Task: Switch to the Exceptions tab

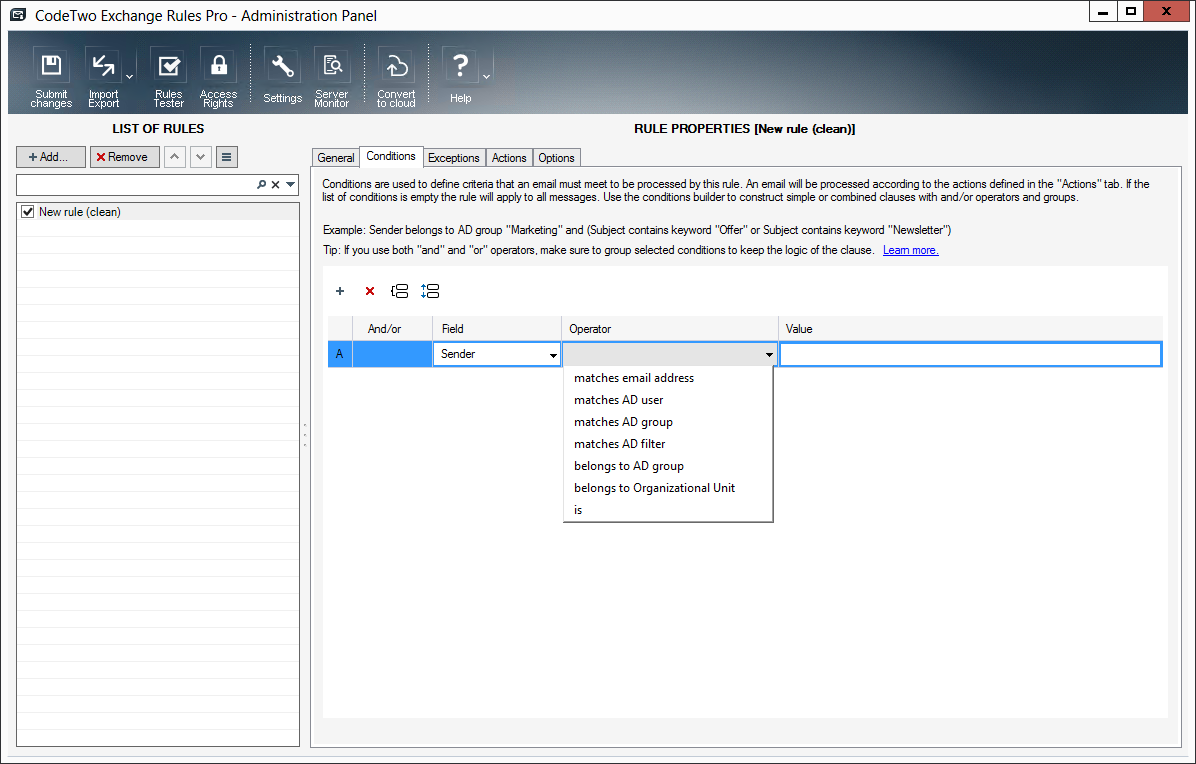Action: 454,158
